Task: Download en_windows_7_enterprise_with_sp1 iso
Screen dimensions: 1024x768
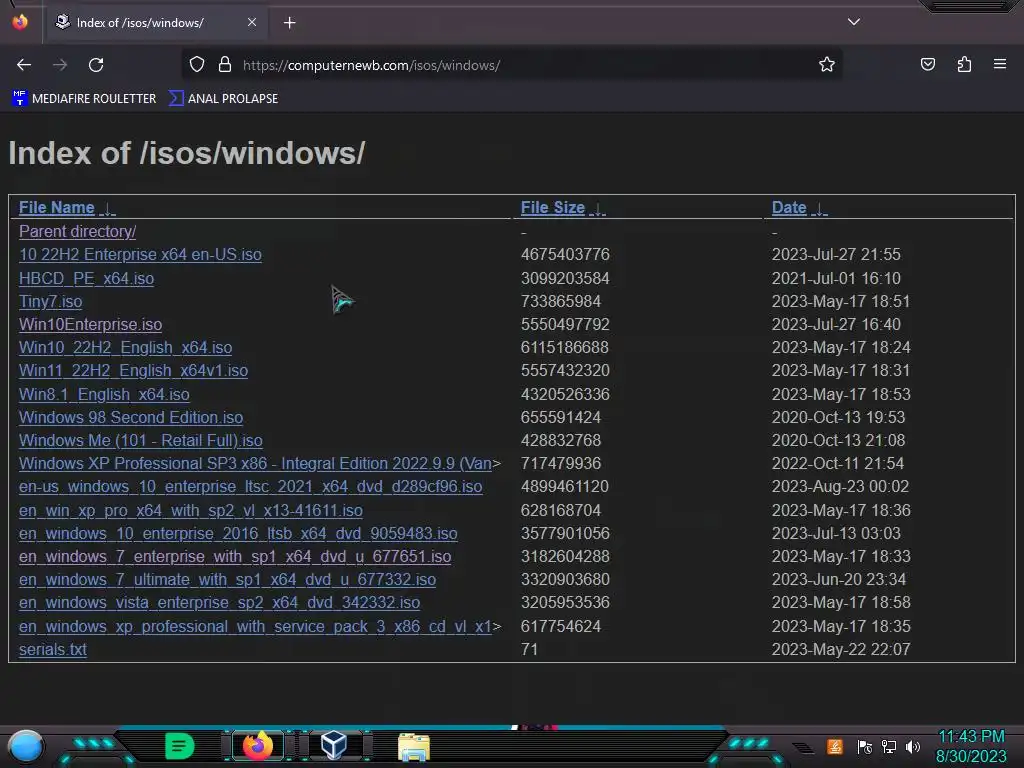Action: pyautogui.click(x=235, y=556)
